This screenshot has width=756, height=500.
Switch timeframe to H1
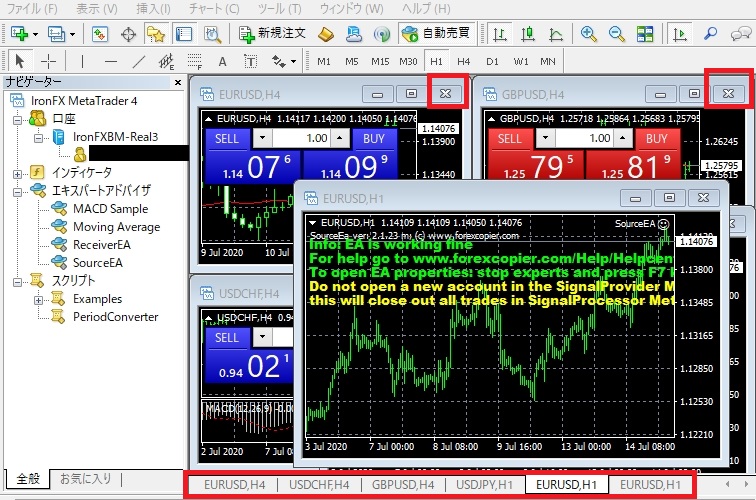pyautogui.click(x=436, y=62)
